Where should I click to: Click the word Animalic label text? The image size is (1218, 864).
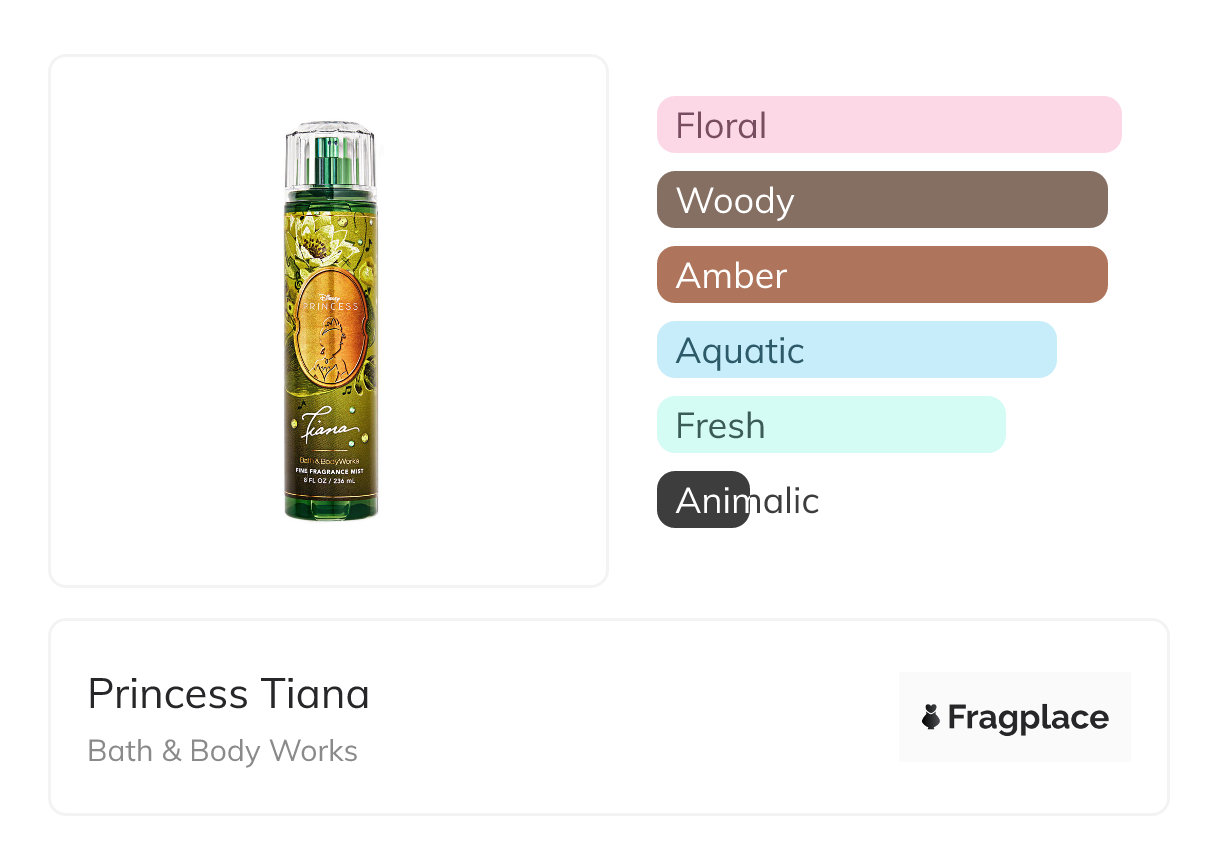point(747,500)
